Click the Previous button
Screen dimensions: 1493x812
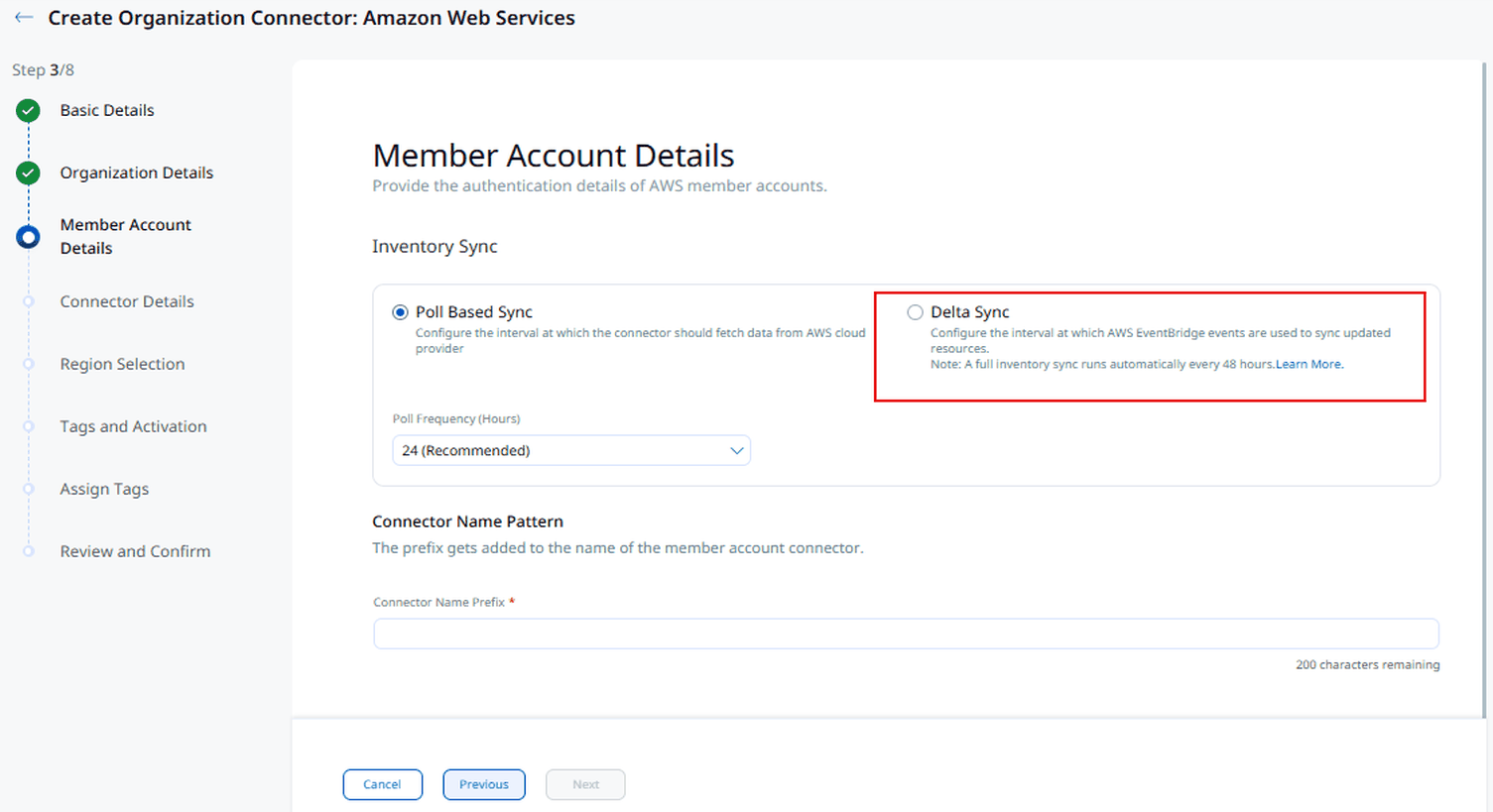point(484,784)
